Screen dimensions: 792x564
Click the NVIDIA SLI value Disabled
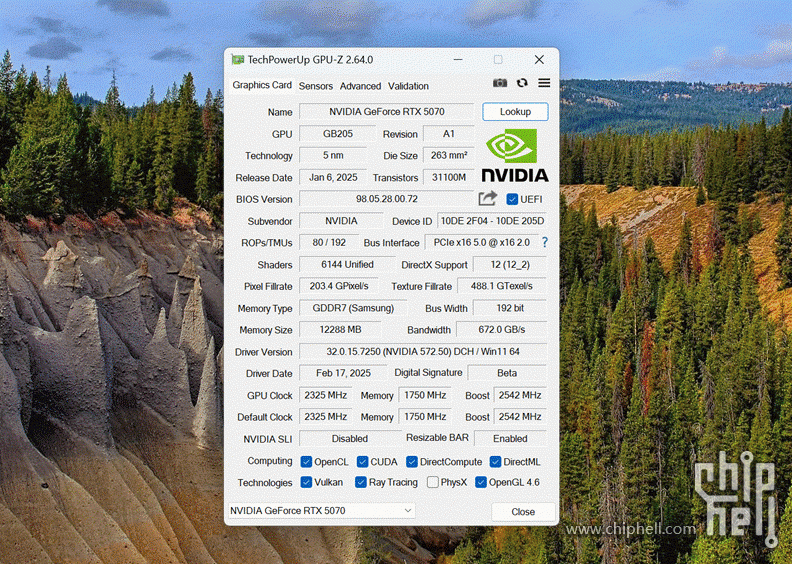click(350, 439)
